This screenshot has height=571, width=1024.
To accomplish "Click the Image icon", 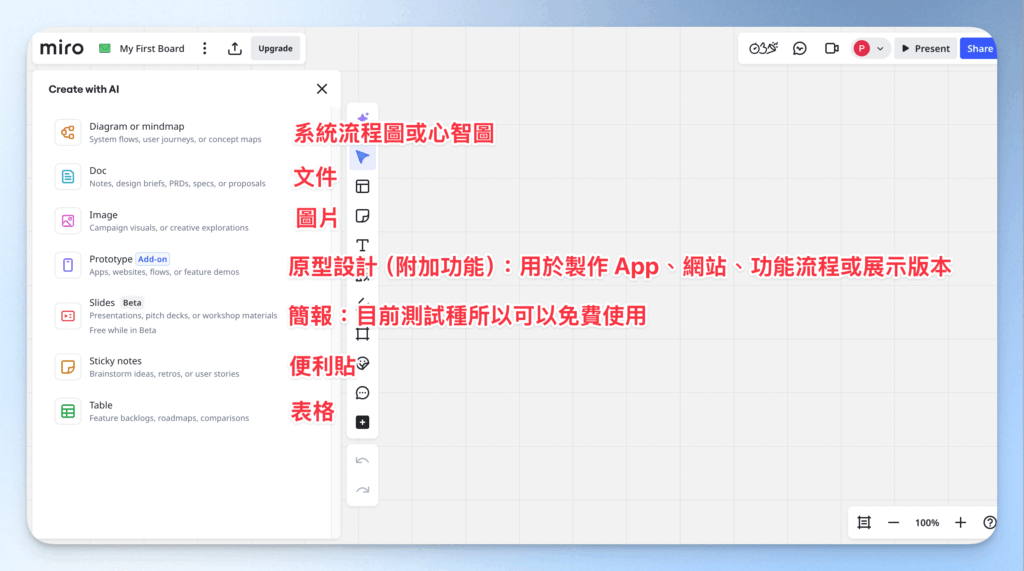I will point(68,221).
